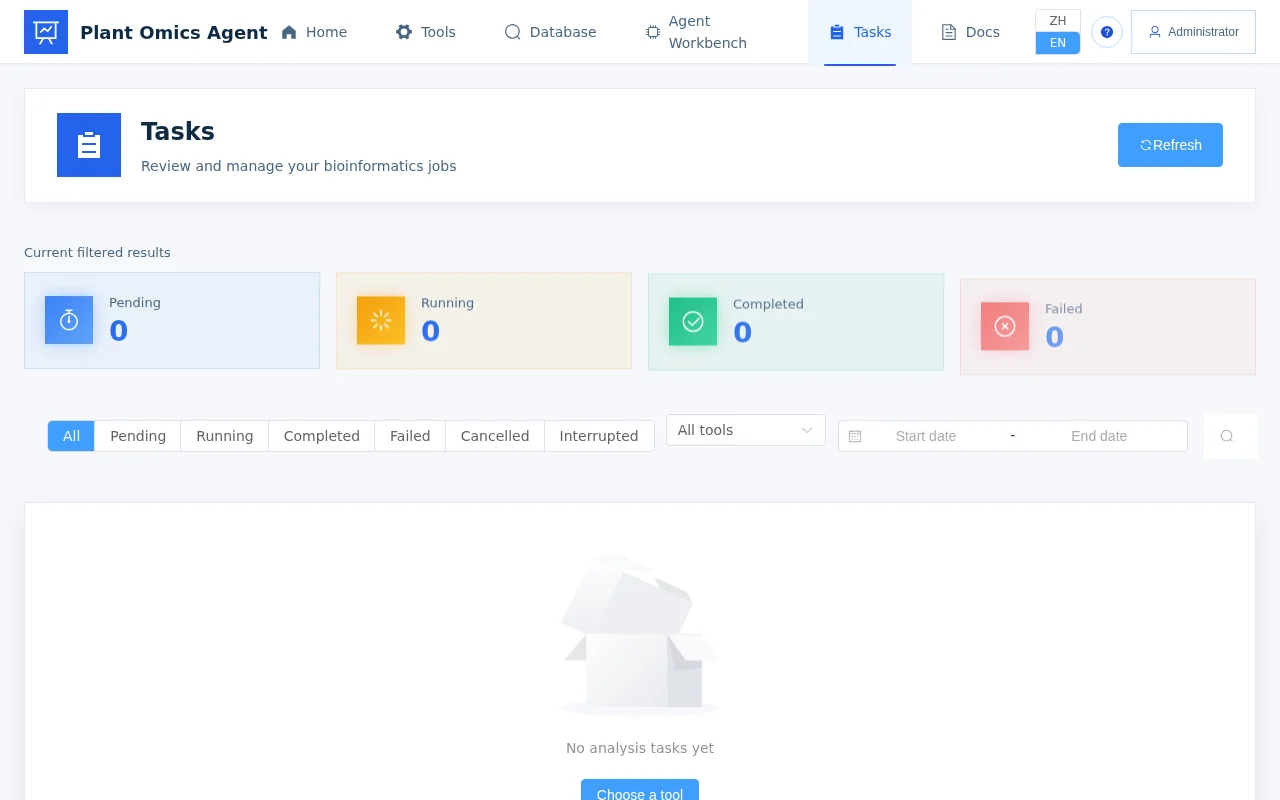Select the Tasks navigation tab
This screenshot has width=1280, height=800.
pyautogui.click(x=860, y=32)
